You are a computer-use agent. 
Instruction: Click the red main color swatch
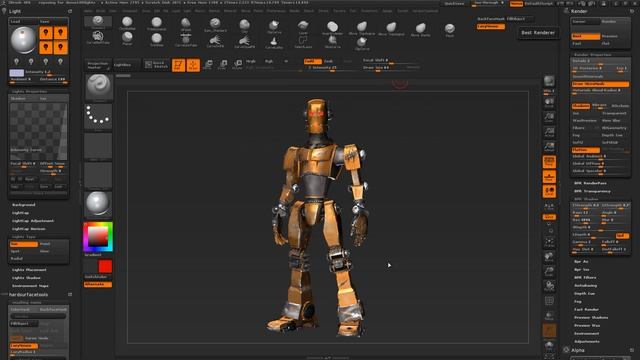(105, 267)
